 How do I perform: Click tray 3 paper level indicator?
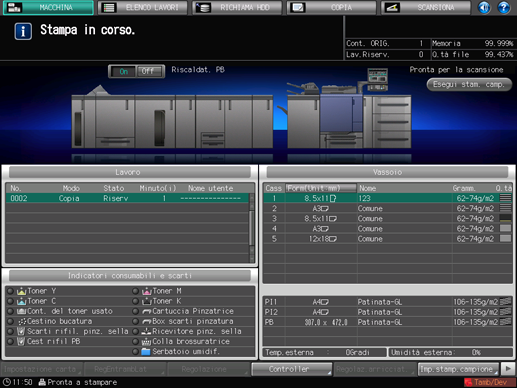point(505,219)
